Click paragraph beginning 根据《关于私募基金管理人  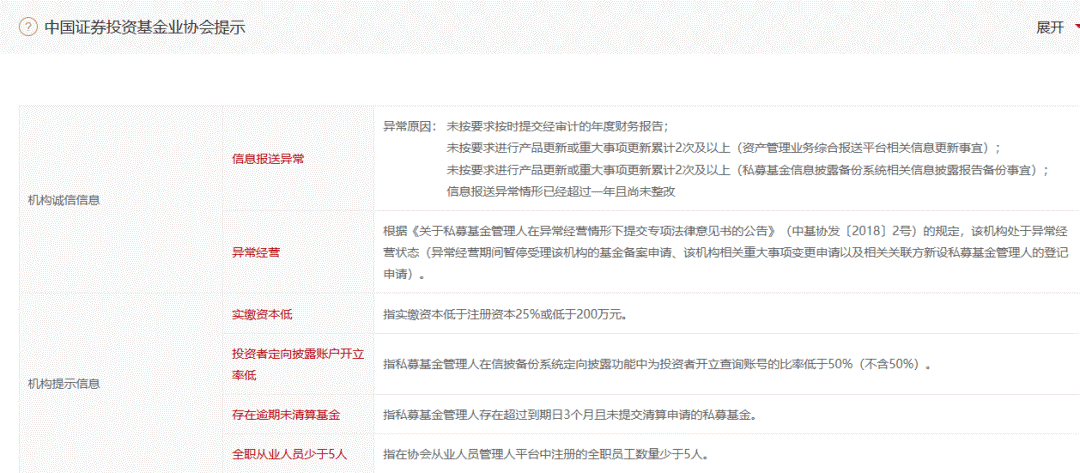tap(726, 252)
